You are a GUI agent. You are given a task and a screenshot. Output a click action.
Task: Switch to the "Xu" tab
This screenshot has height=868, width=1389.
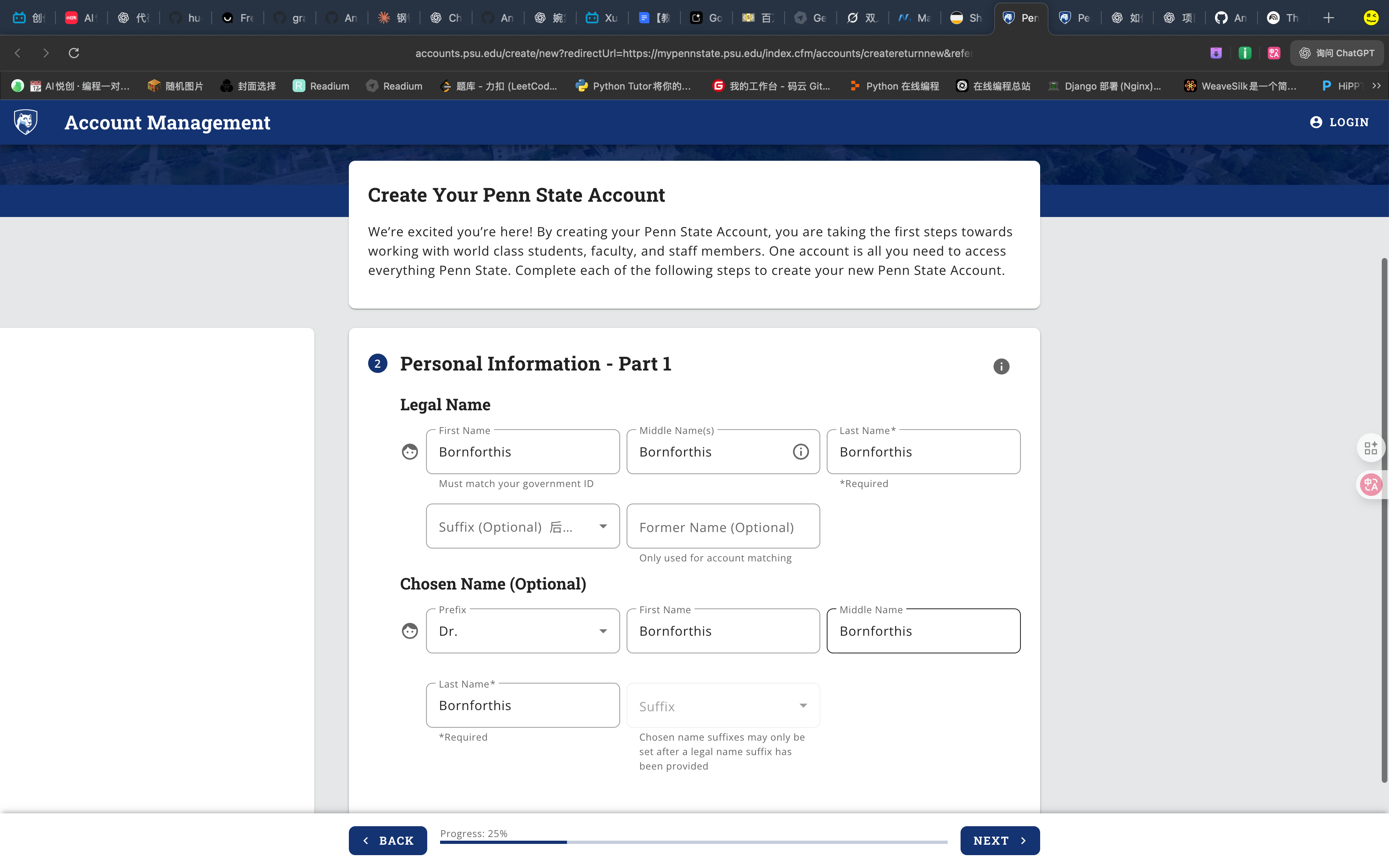pos(603,18)
